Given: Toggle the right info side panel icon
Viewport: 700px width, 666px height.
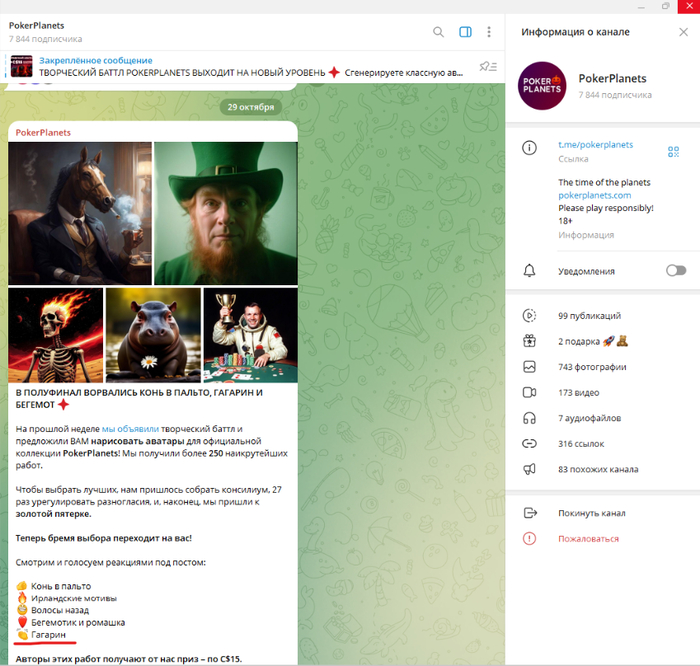Looking at the screenshot, I should point(465,32).
